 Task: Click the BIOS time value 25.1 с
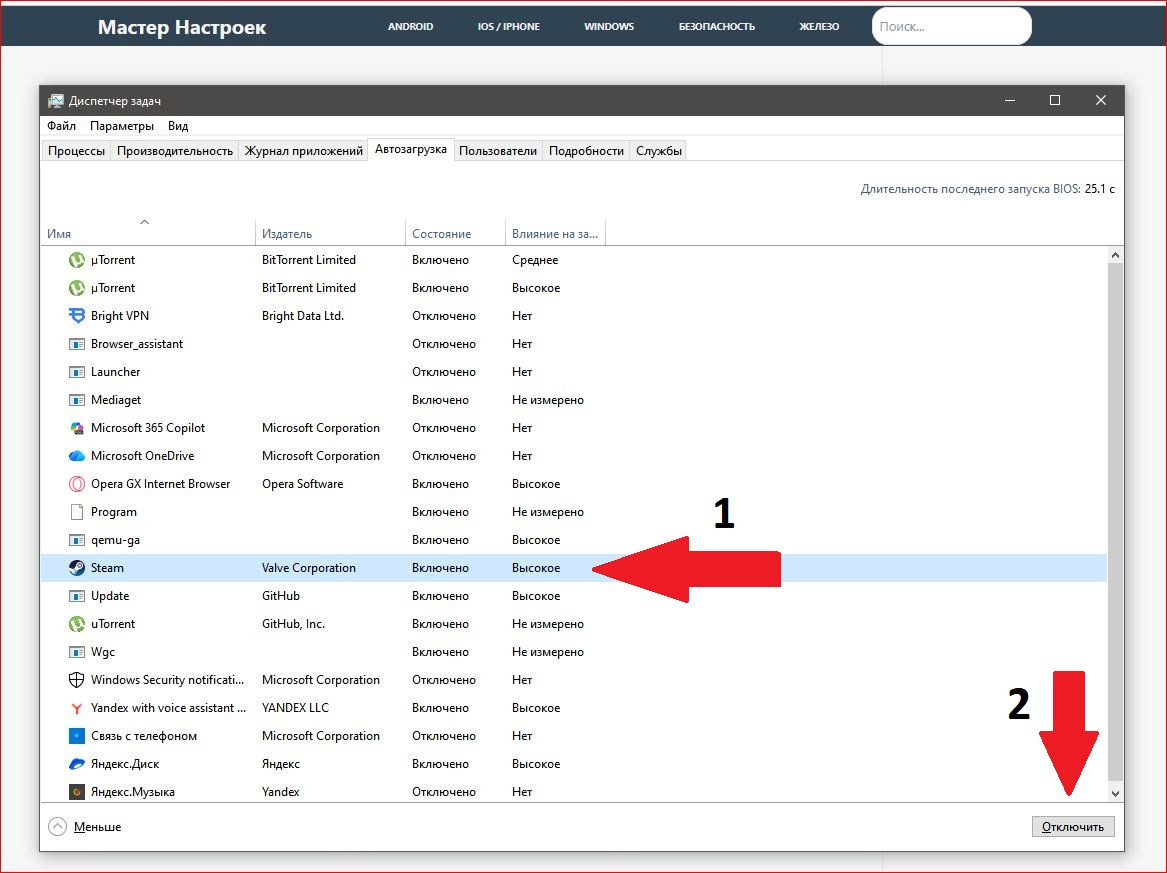pos(1099,189)
